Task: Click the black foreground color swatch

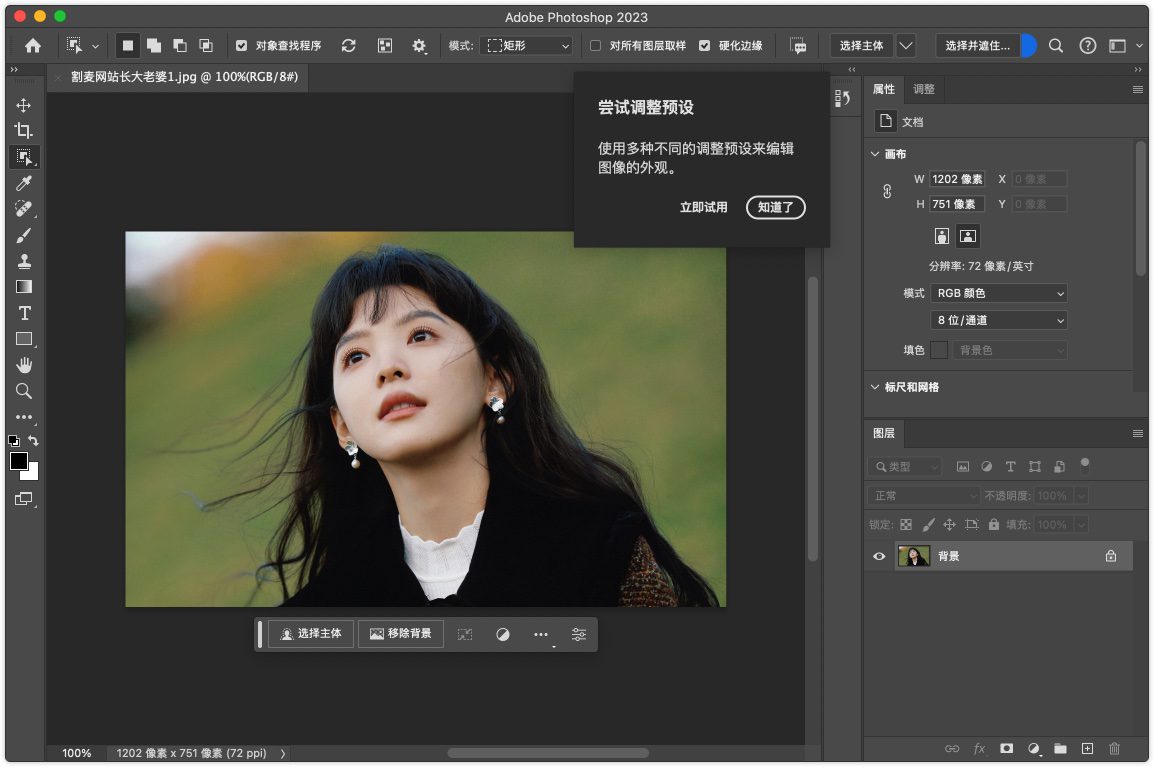Action: click(19, 461)
